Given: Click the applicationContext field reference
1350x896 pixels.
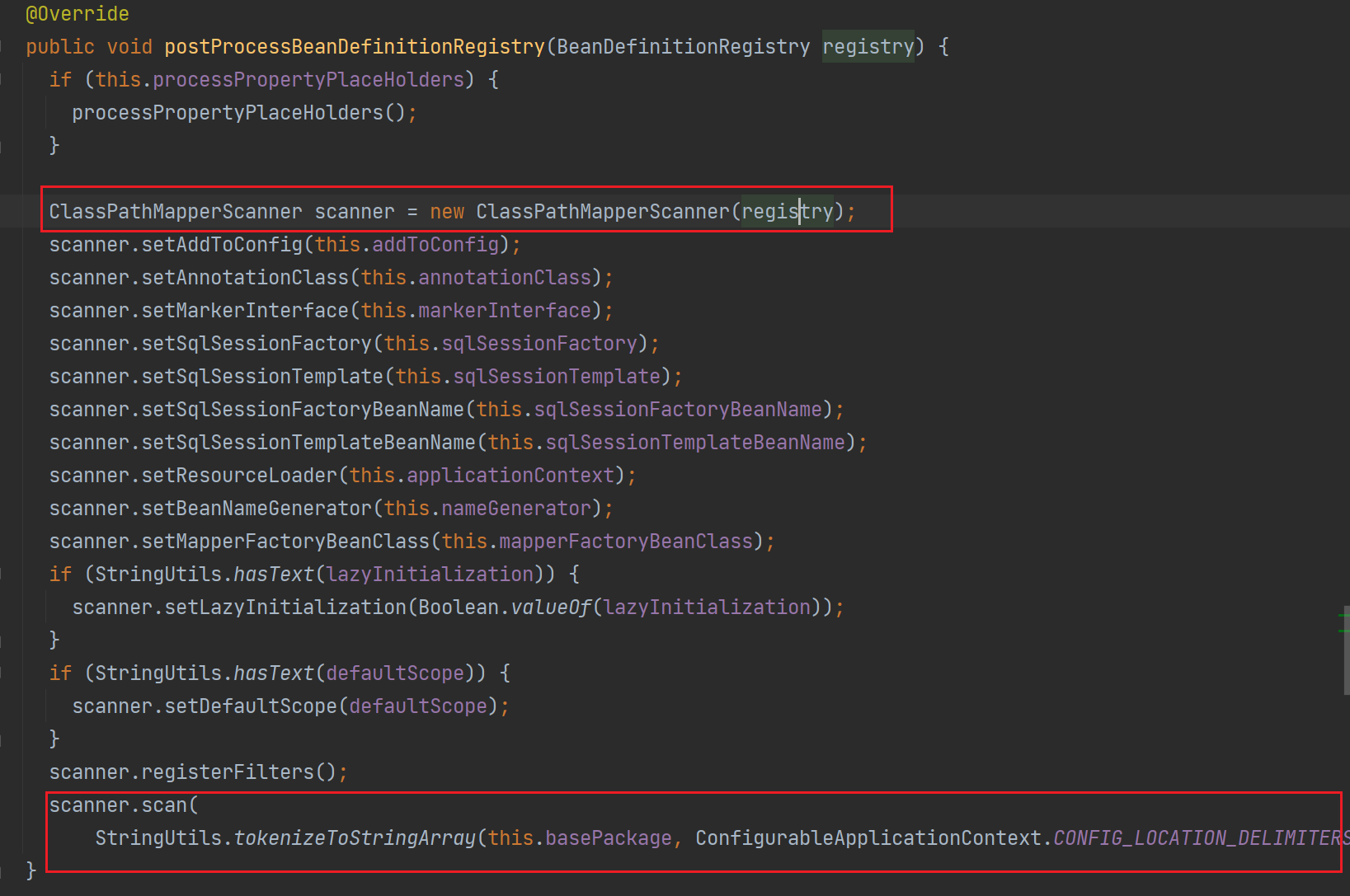Looking at the screenshot, I should point(510,476).
